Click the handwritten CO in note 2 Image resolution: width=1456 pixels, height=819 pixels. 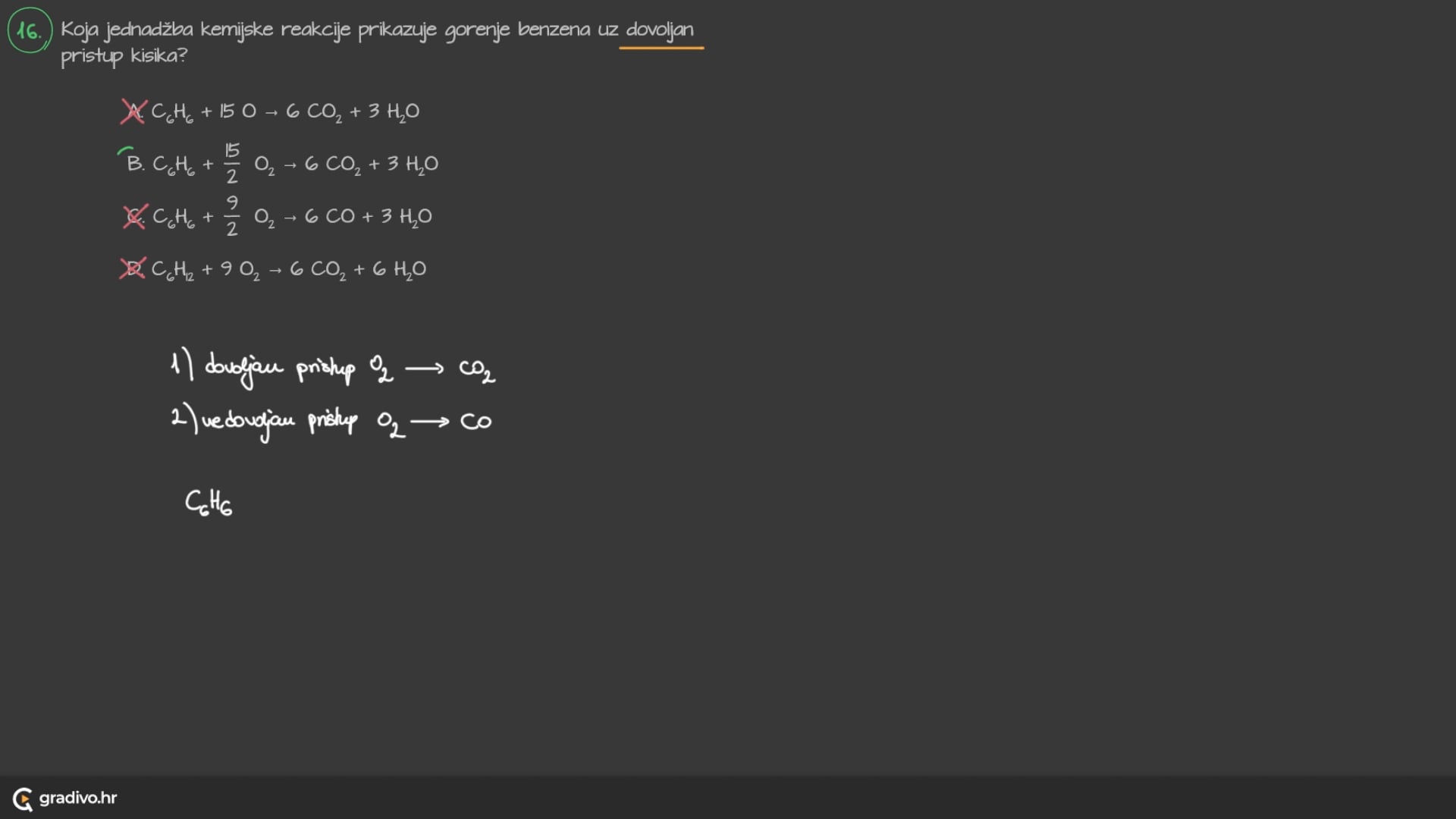(x=475, y=422)
